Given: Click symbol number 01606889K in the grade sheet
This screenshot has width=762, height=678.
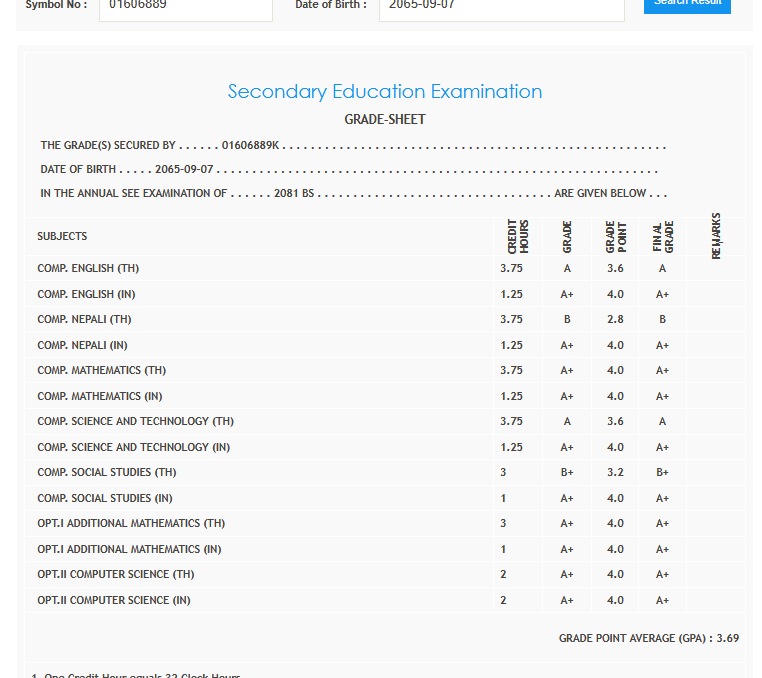Looking at the screenshot, I should tap(250, 146).
